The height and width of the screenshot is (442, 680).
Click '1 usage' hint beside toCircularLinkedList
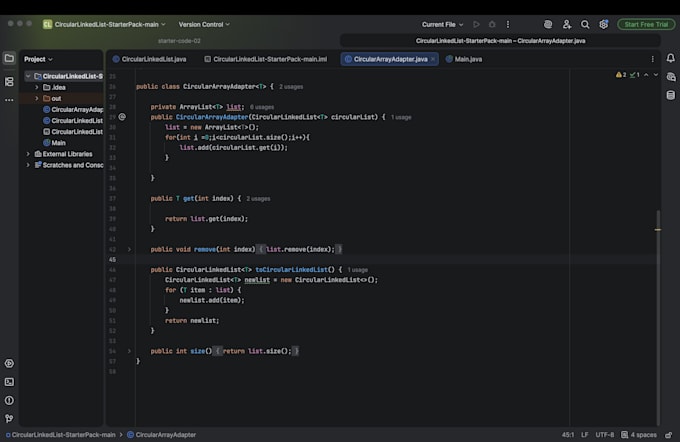[x=357, y=270]
